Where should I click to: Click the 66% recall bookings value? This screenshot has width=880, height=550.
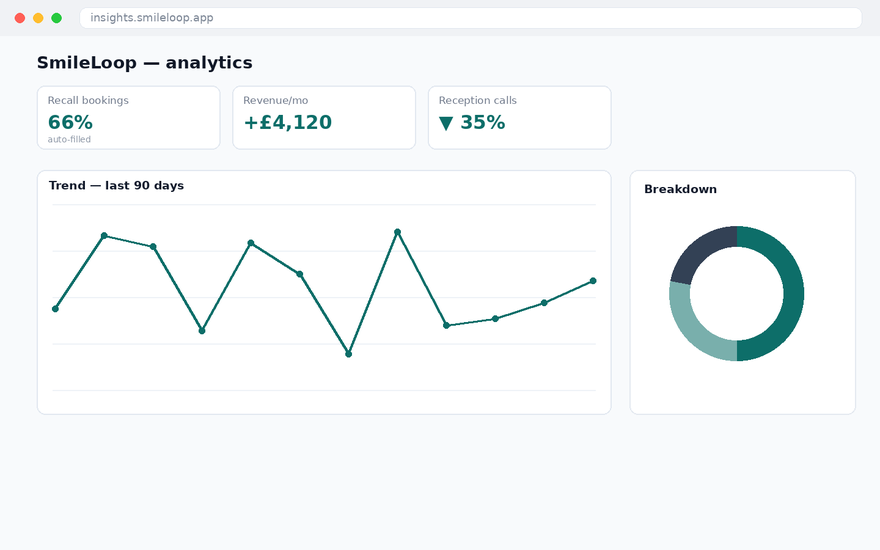pos(70,122)
